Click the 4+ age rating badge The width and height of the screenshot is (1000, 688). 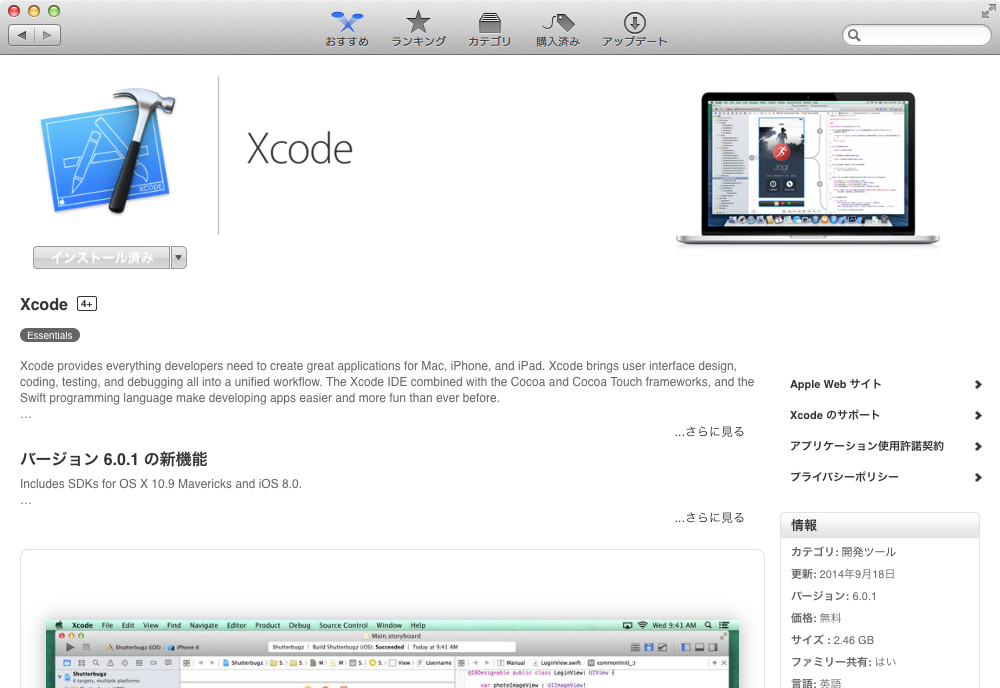point(87,304)
